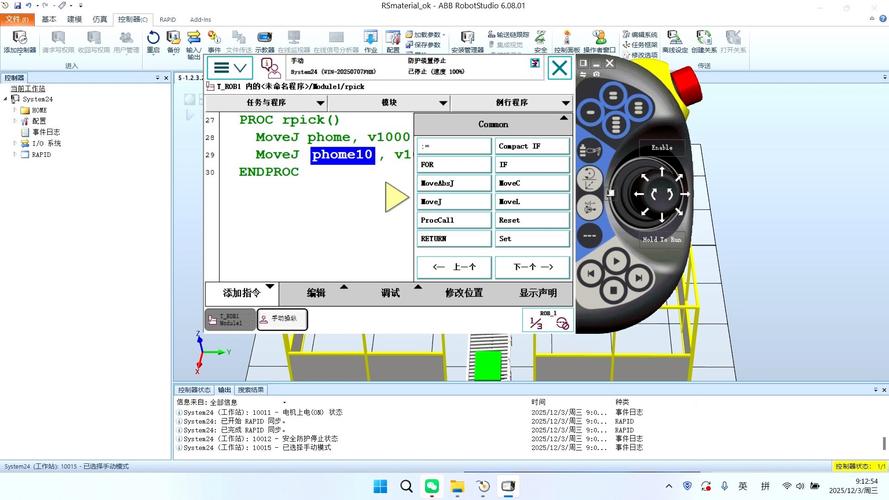This screenshot has width=889, height=500.
Task: Click the 重启 (restart) controller icon
Action: pos(153,41)
